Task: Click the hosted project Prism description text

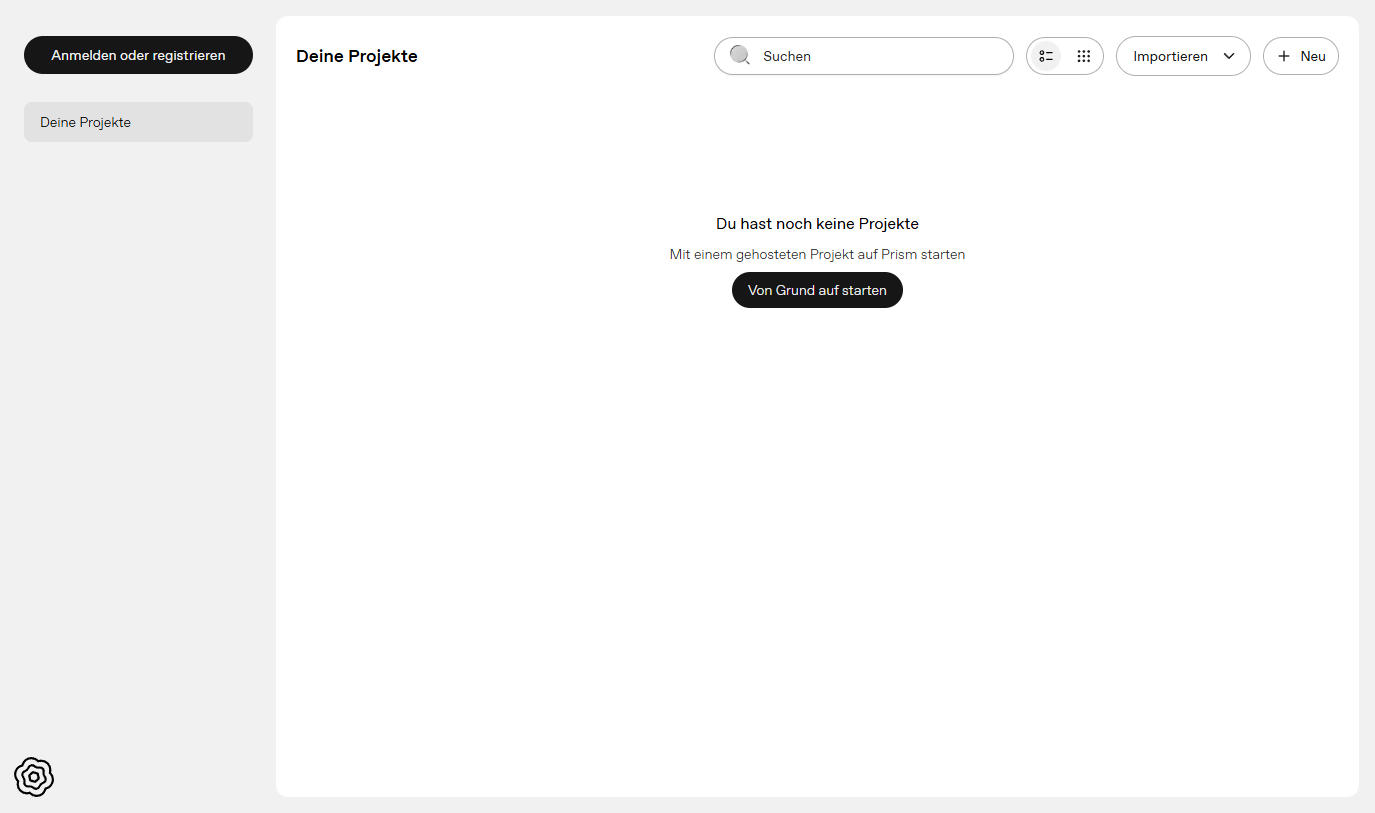Action: 817,254
